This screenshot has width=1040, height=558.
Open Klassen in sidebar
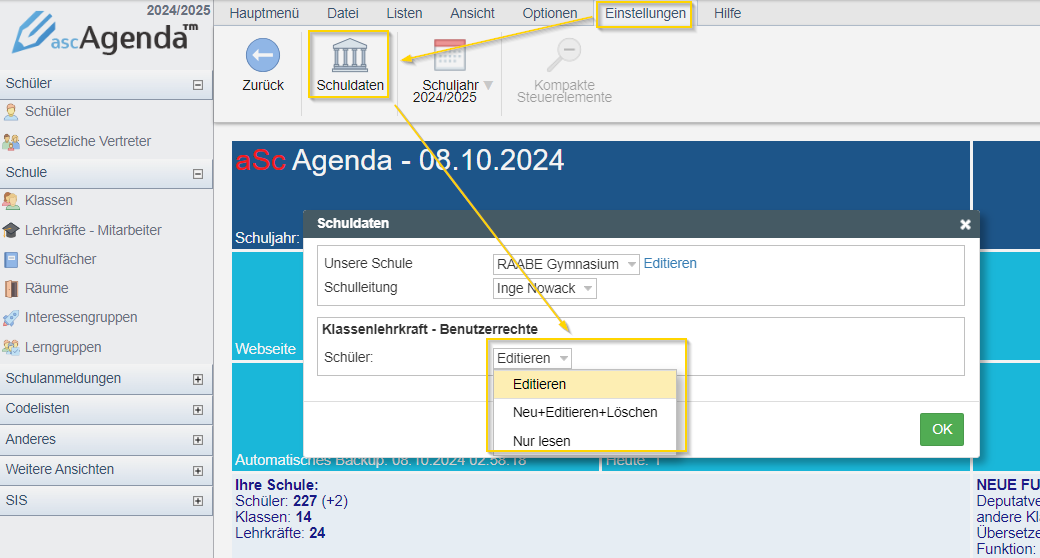click(x=48, y=200)
